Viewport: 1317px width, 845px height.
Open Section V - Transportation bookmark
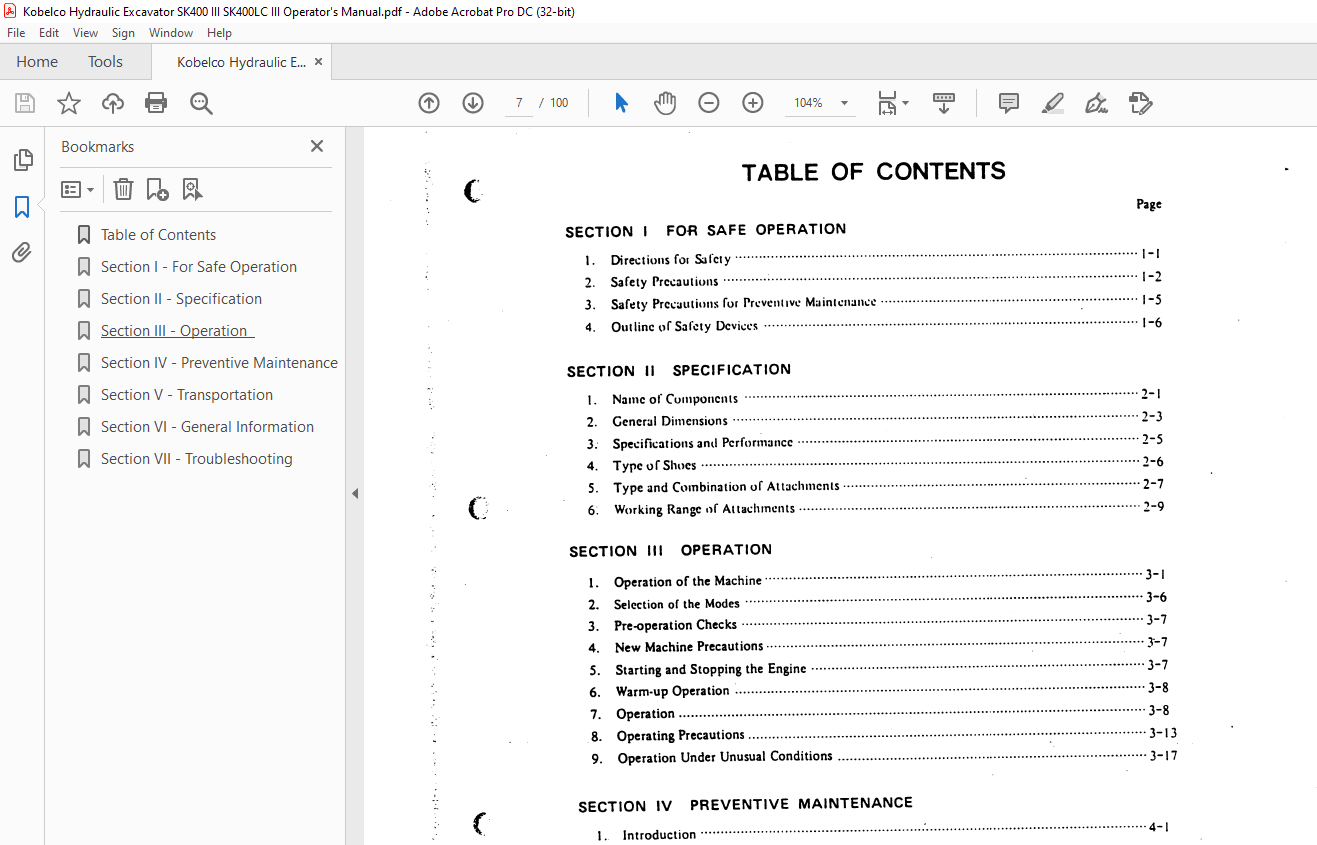(x=187, y=395)
